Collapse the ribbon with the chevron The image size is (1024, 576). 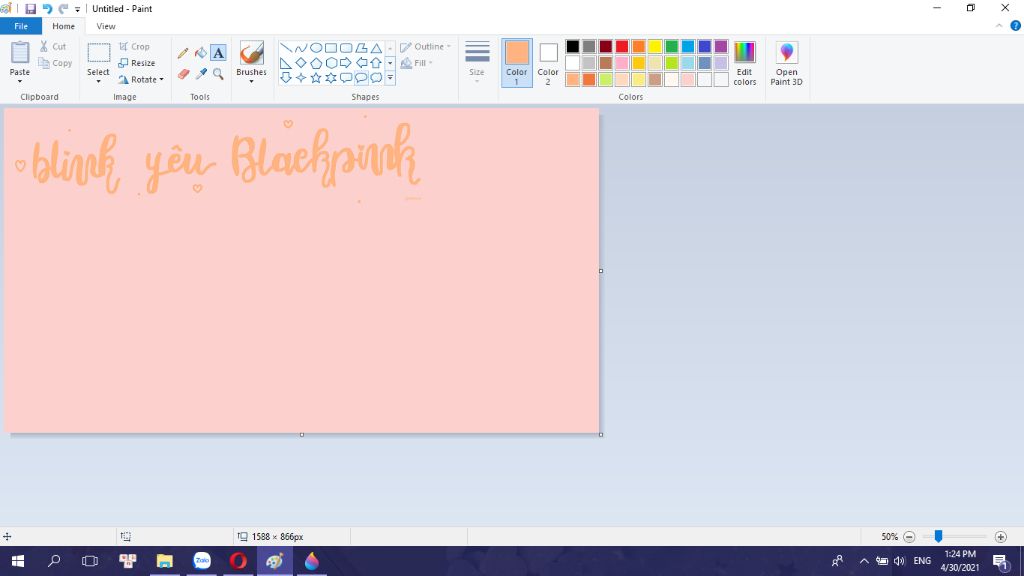click(999, 26)
